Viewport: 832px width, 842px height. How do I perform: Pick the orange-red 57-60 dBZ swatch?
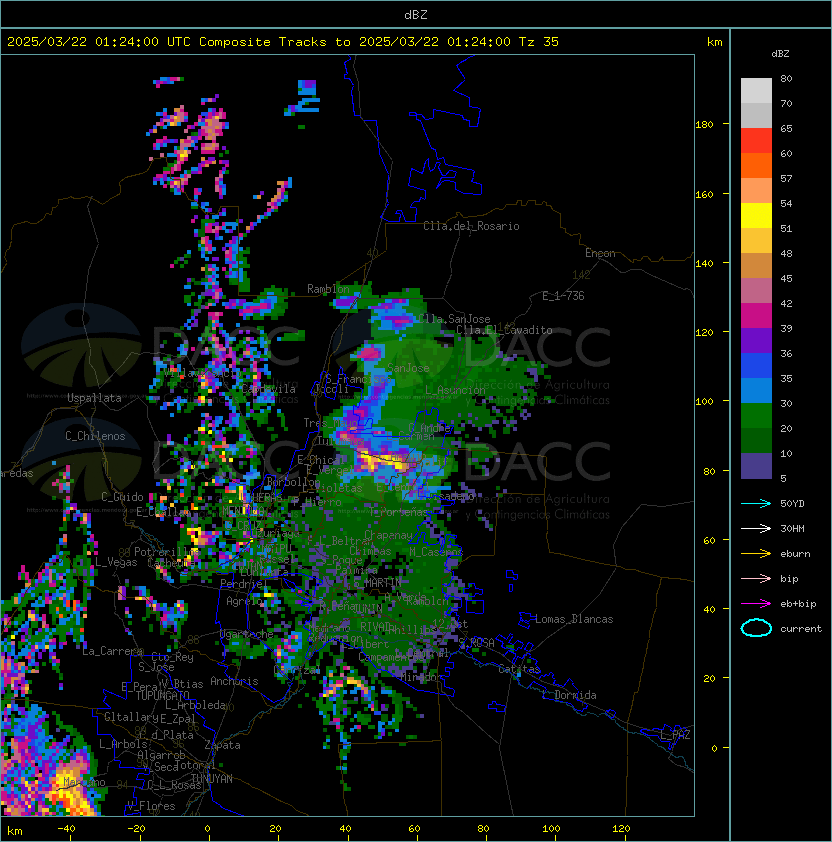[756, 165]
